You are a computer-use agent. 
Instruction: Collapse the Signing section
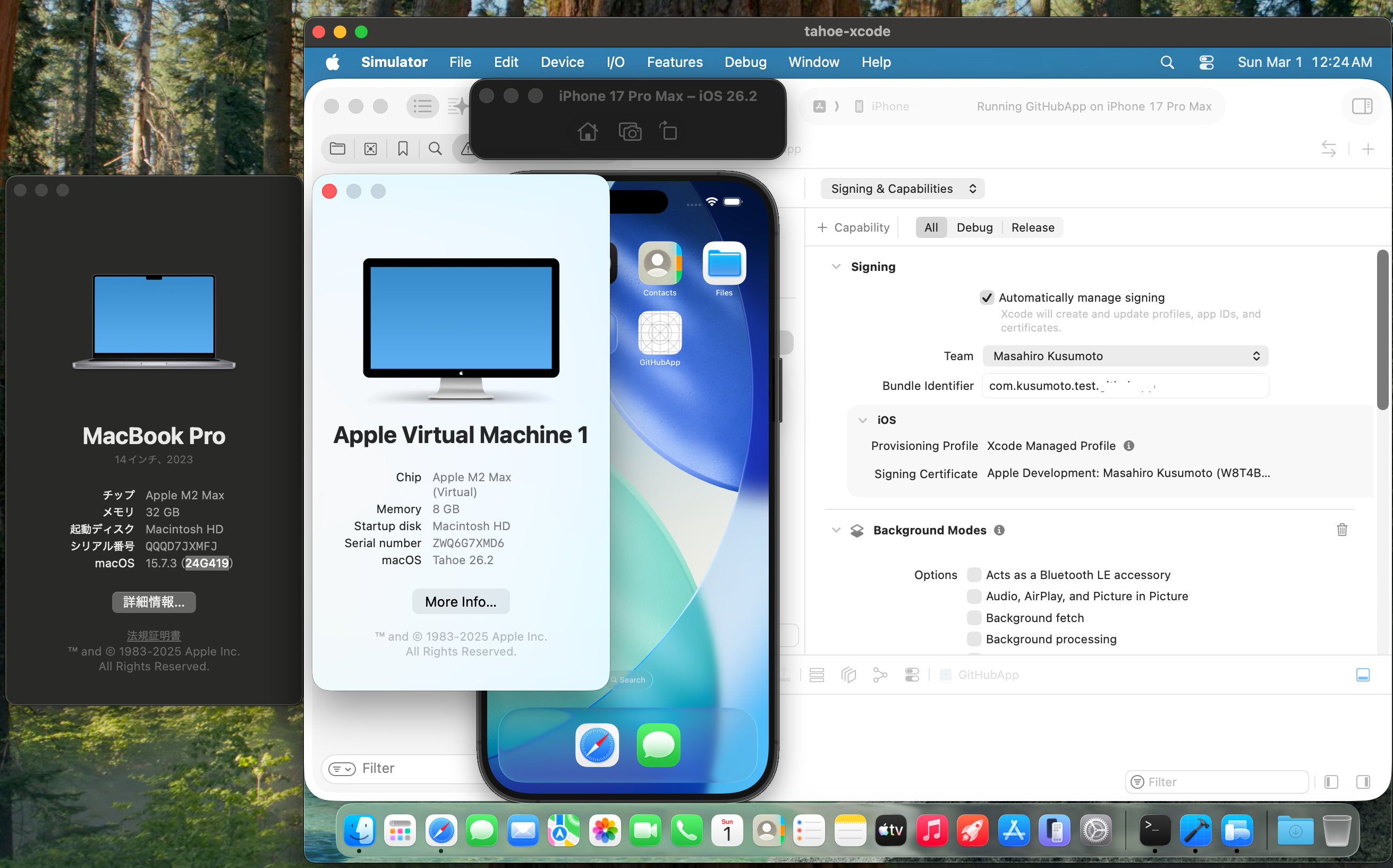(x=836, y=267)
